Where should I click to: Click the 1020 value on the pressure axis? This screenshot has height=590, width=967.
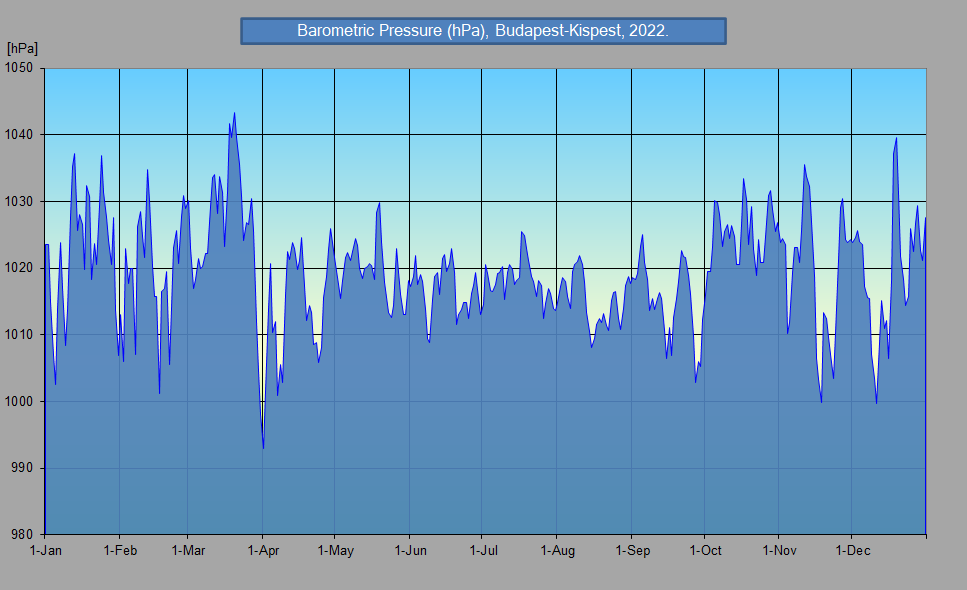point(21,268)
